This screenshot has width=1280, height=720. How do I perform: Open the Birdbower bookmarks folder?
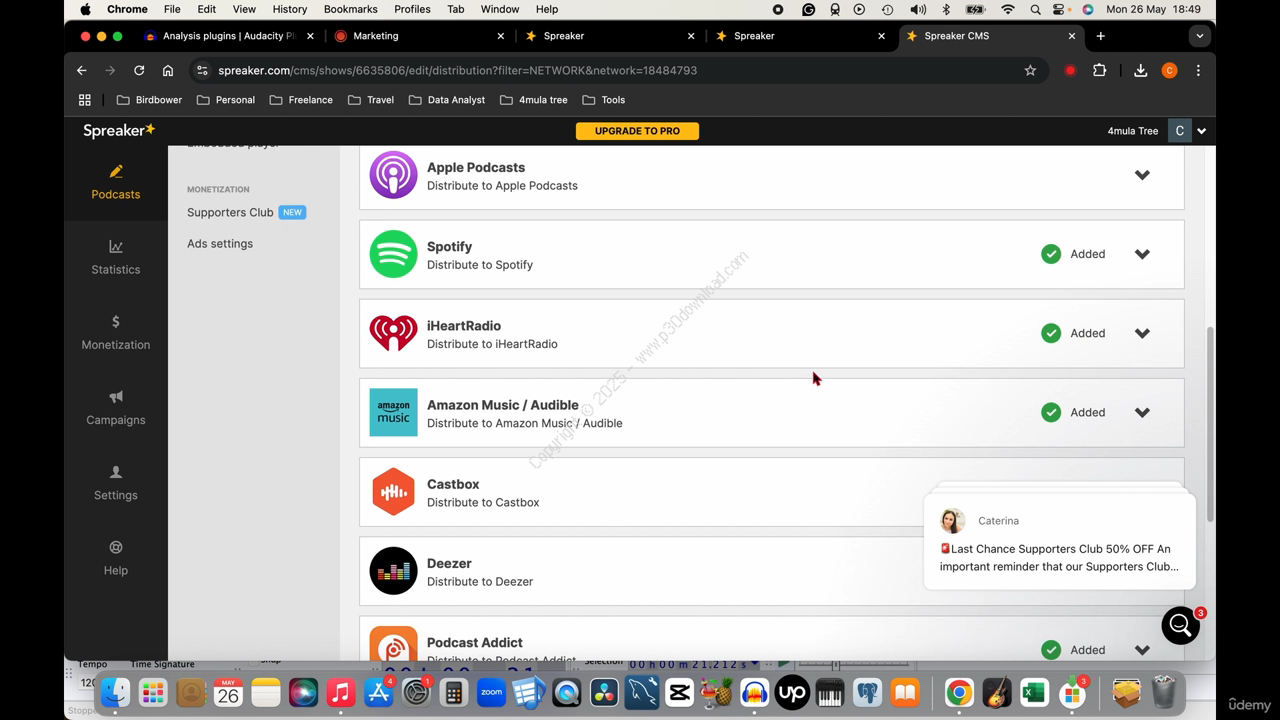[149, 100]
